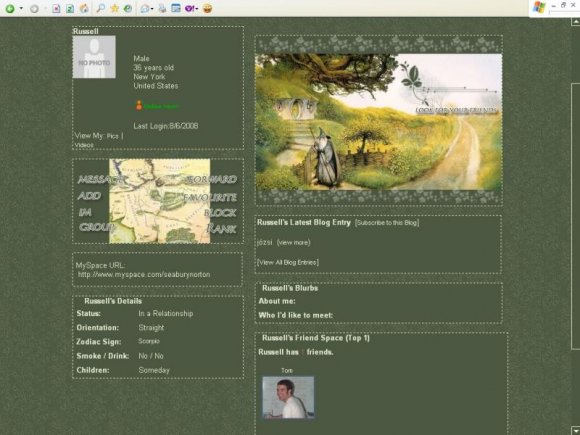Open Tom's friend photo thumbnail
This screenshot has height=435, width=580.
tap(288, 398)
